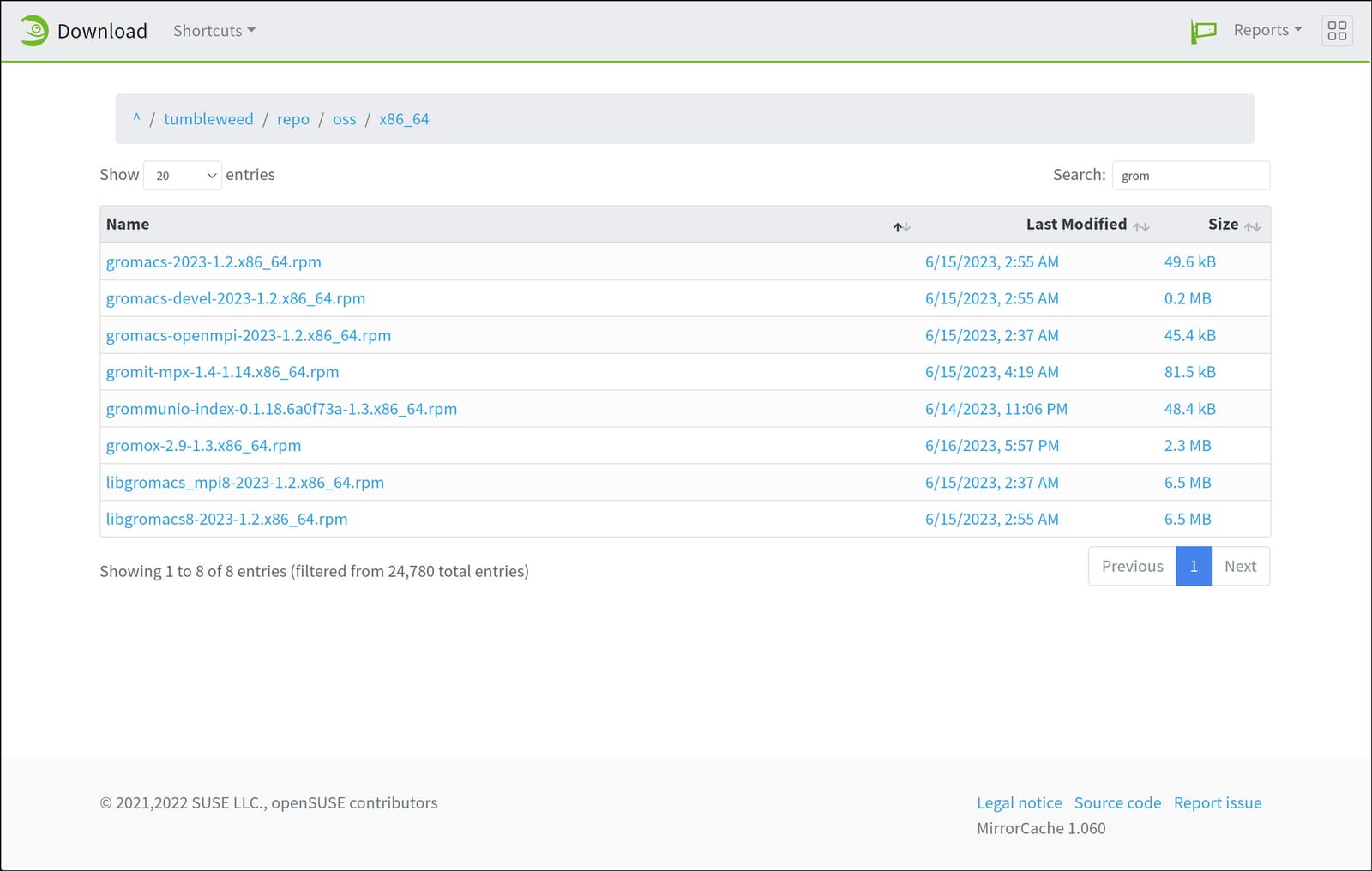Click date 6/16/2023, 5:57 PM
1372x871 pixels.
pyautogui.click(x=992, y=445)
